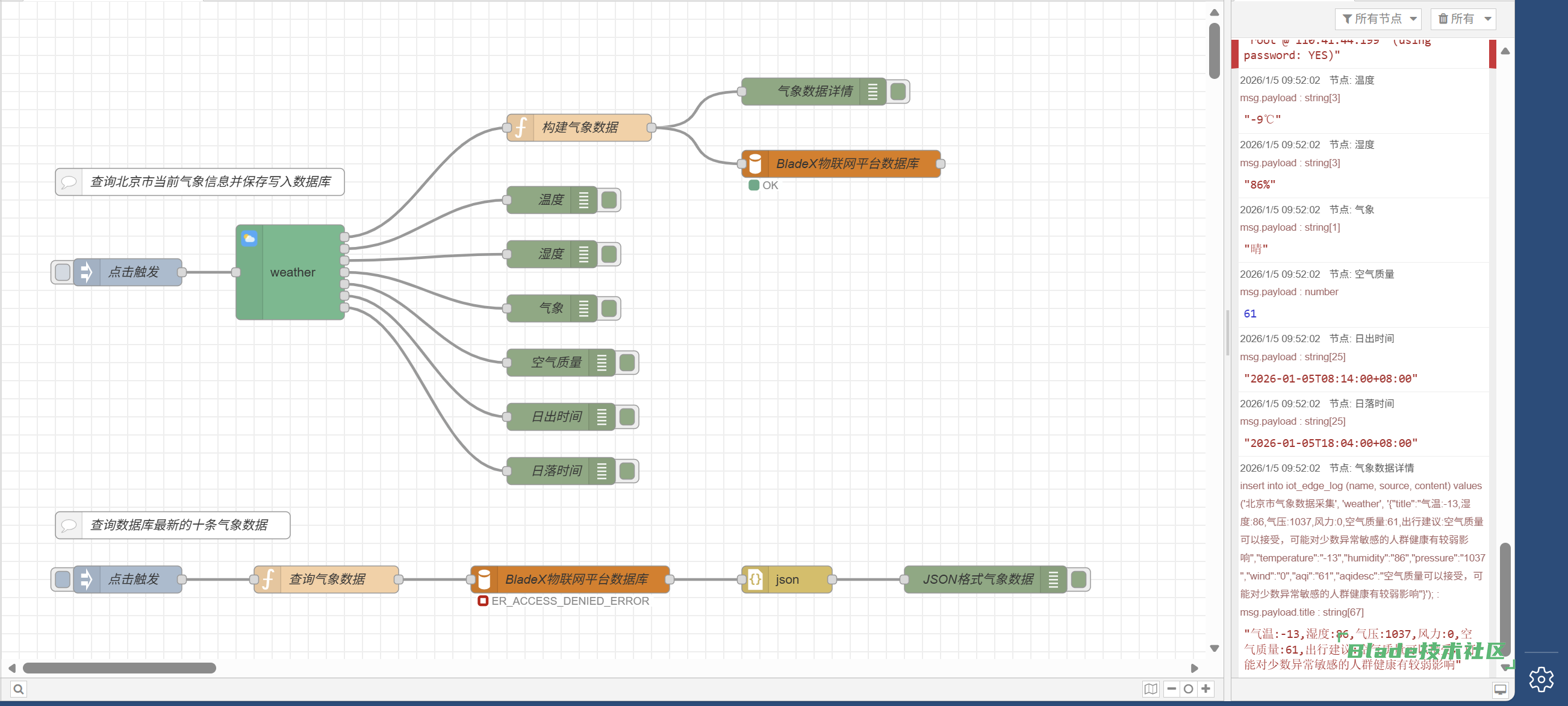Reset zoom with circle button
Viewport: 1568px width, 706px height.
click(x=1188, y=689)
